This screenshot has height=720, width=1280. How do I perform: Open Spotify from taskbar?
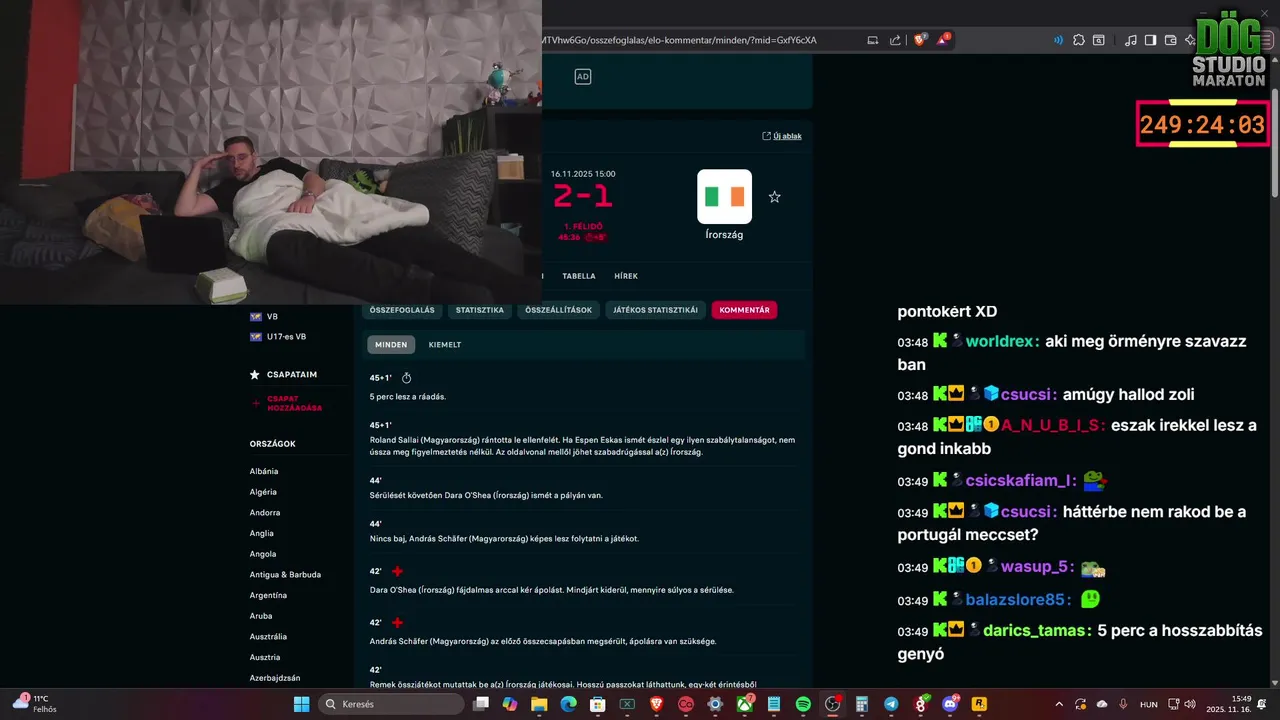click(x=803, y=704)
